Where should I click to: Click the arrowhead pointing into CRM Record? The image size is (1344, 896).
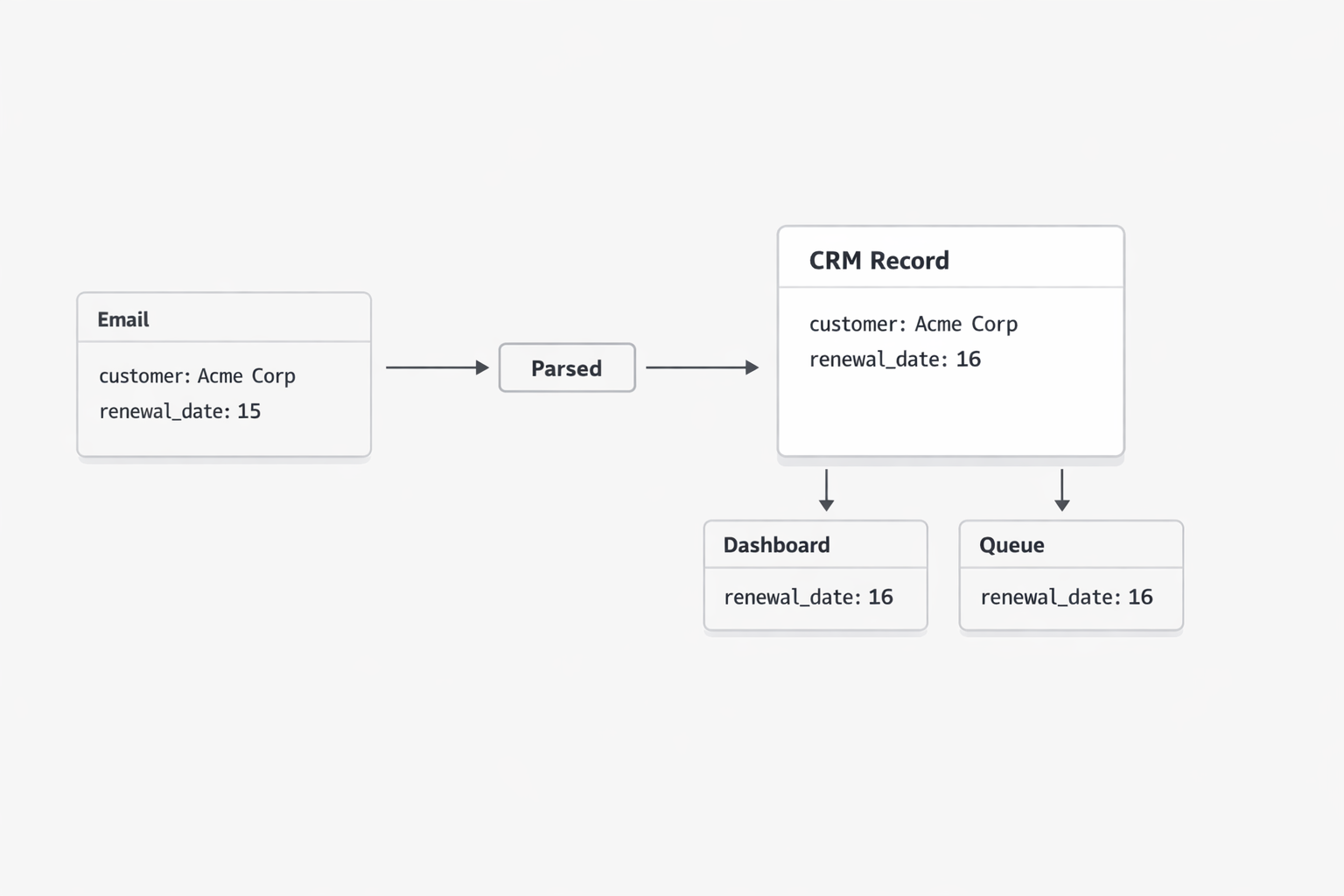pyautogui.click(x=752, y=367)
